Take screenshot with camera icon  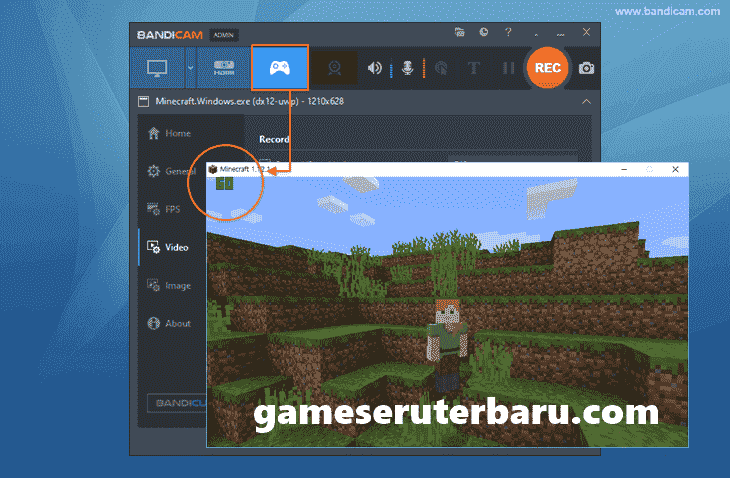(586, 68)
